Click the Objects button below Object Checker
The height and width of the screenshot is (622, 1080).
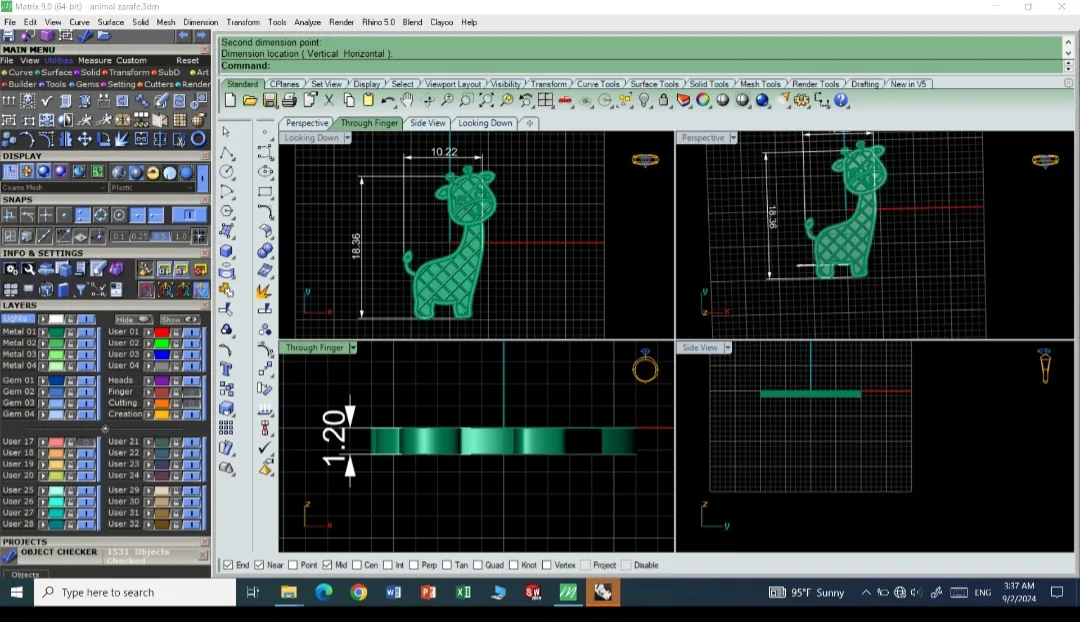[25, 574]
